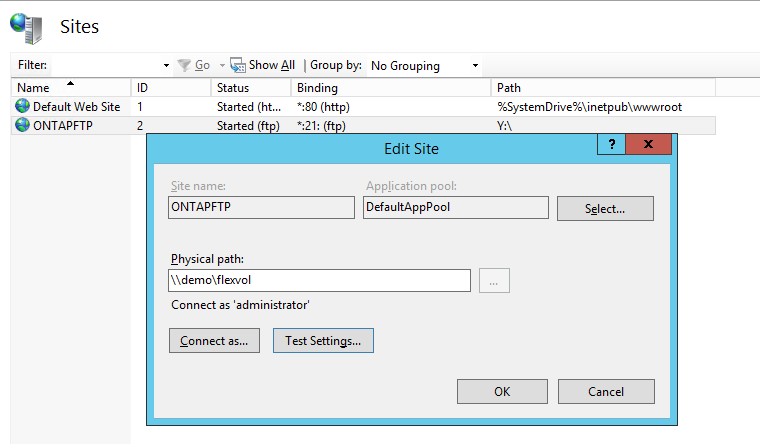Click the Select... application pool button

(x=605, y=208)
